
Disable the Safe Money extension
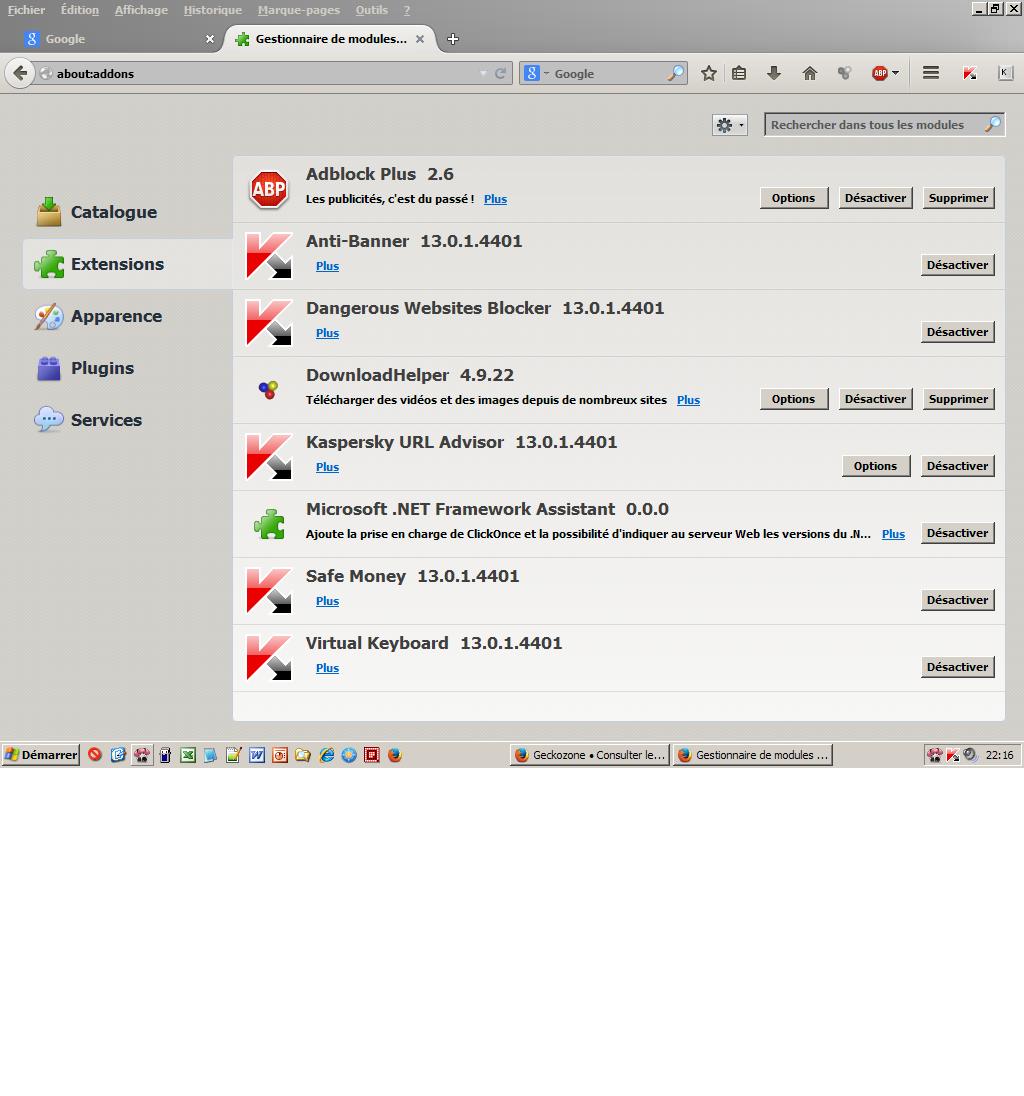(958, 600)
